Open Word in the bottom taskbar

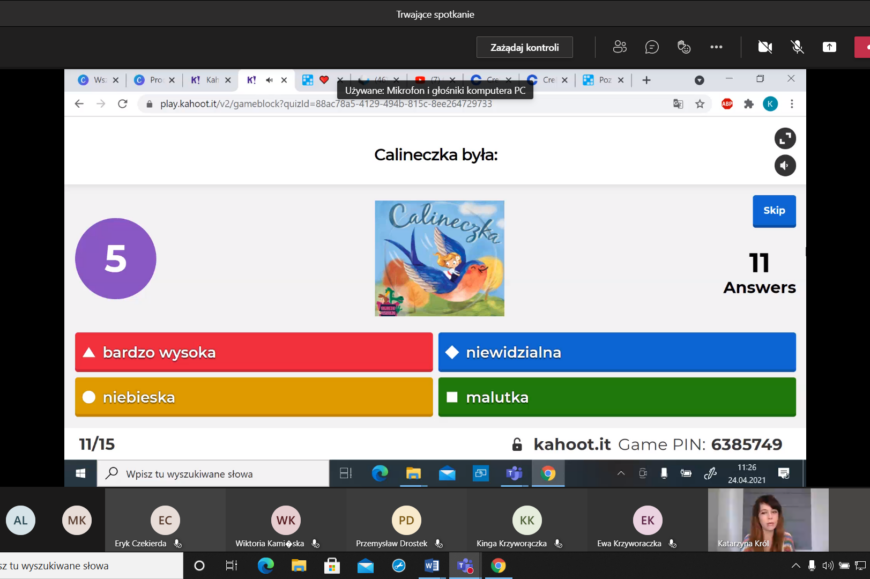tap(431, 566)
